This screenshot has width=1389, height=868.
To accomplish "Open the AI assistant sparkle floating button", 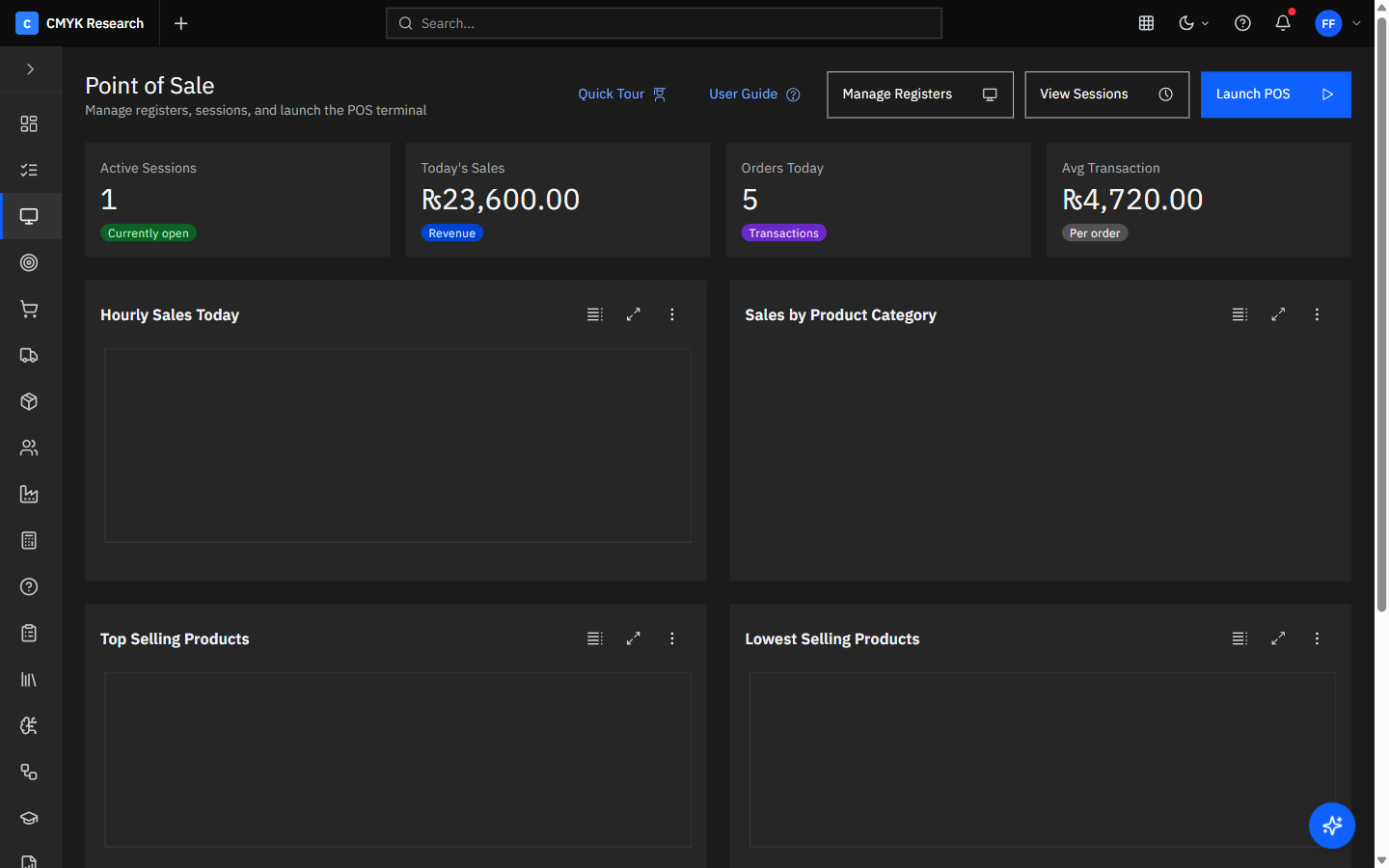I will pyautogui.click(x=1332, y=826).
